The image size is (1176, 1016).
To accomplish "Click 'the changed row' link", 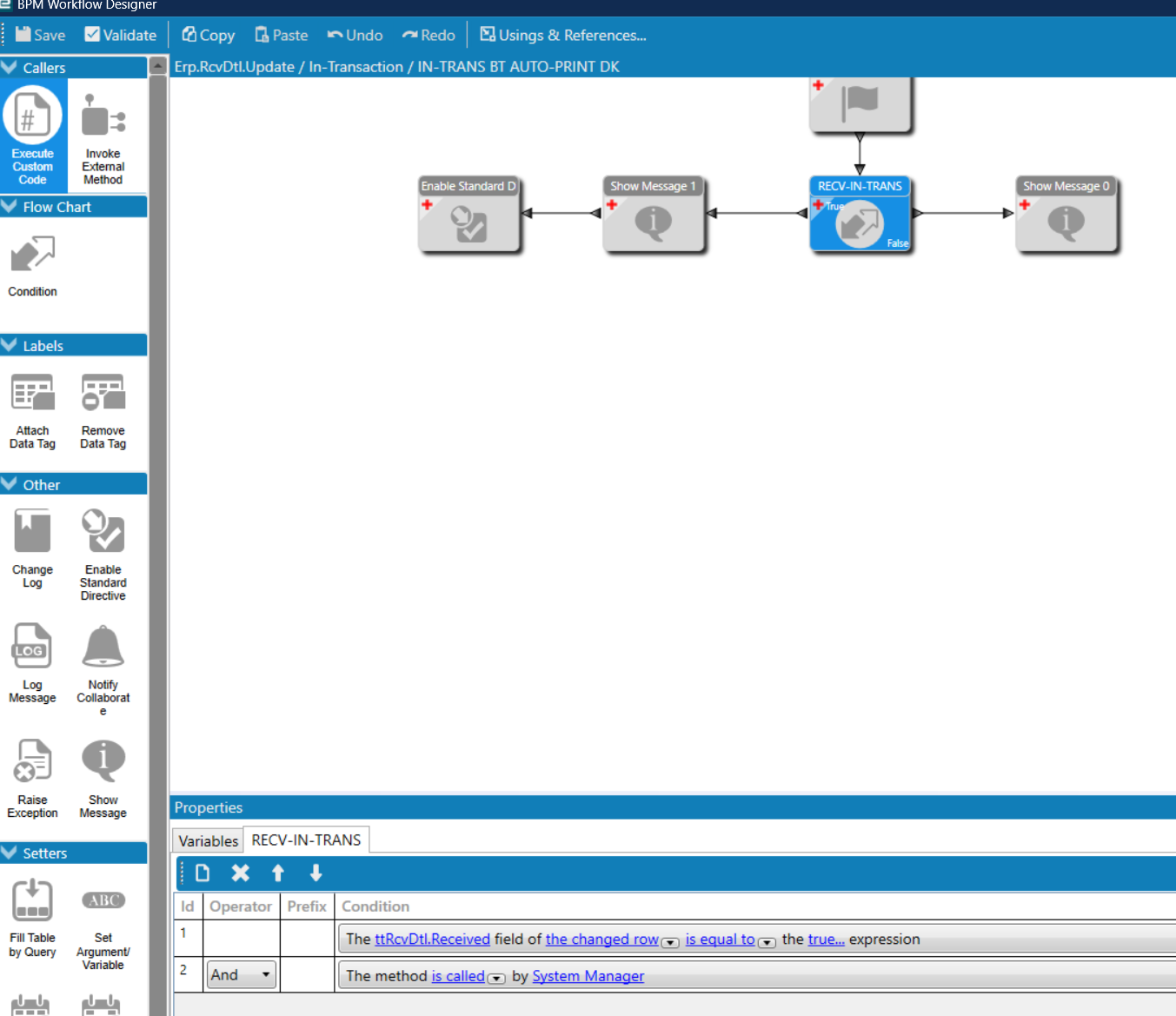I will (x=601, y=939).
